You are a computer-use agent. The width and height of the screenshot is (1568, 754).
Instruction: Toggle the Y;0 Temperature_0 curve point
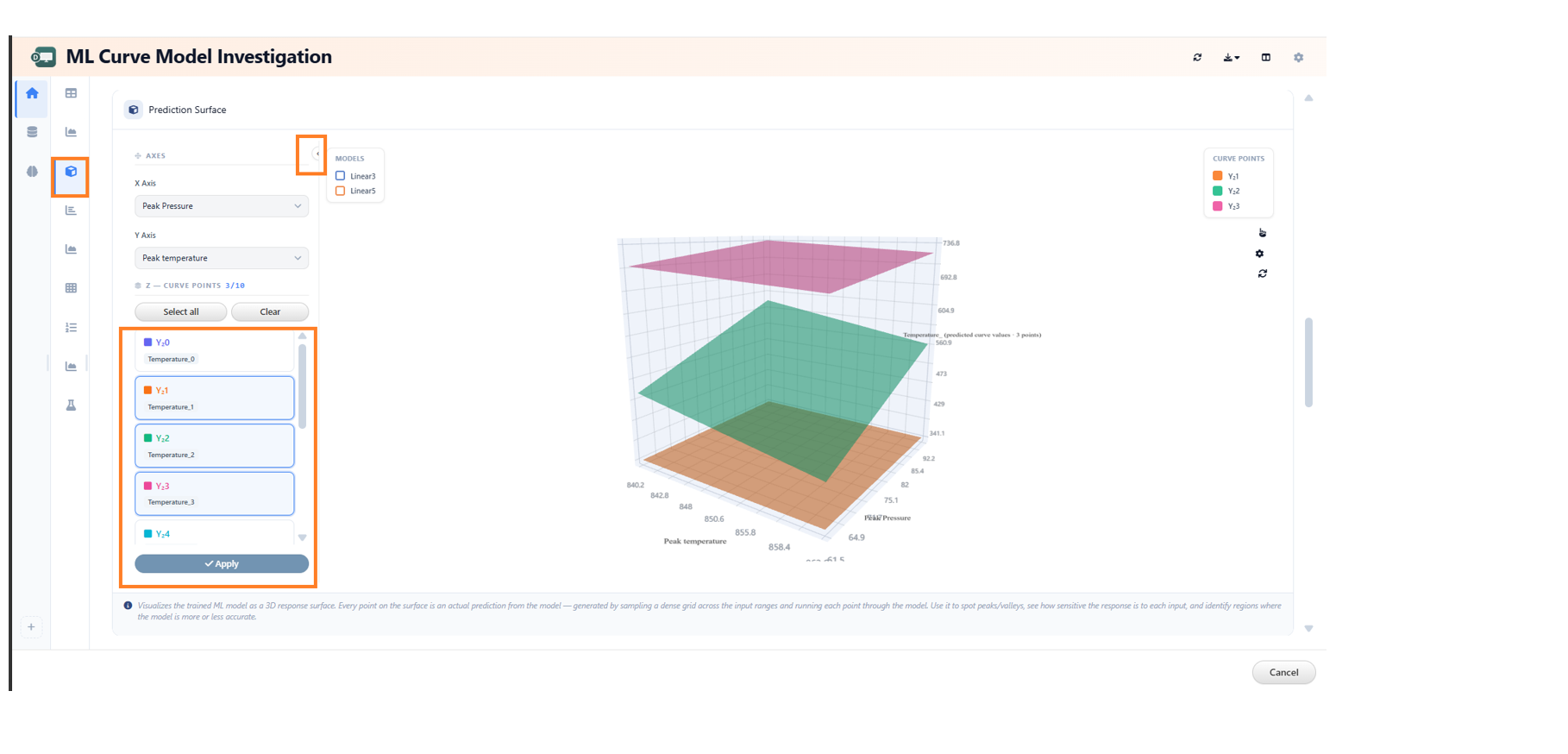pyautogui.click(x=214, y=350)
